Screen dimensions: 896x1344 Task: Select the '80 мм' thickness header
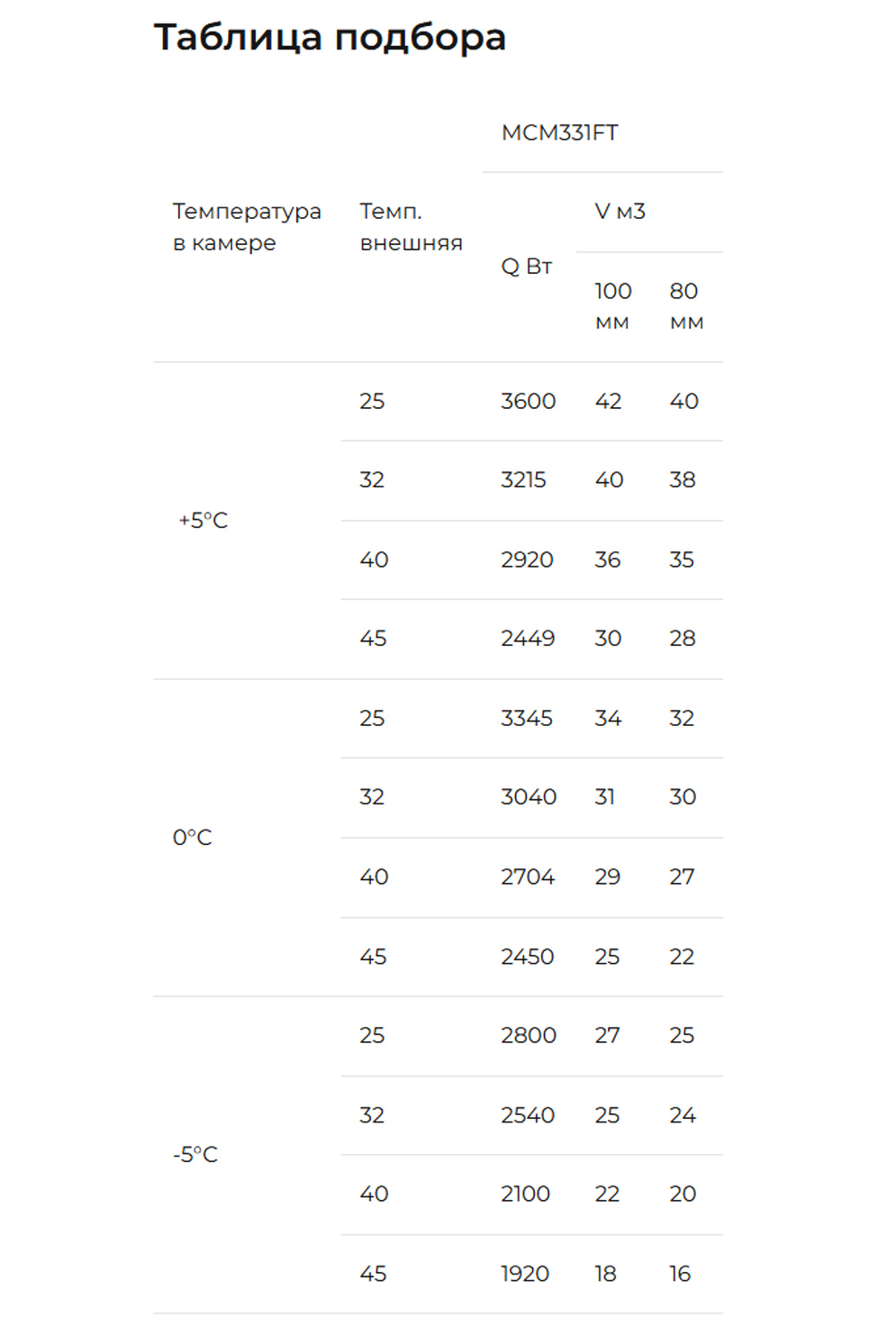(x=686, y=306)
